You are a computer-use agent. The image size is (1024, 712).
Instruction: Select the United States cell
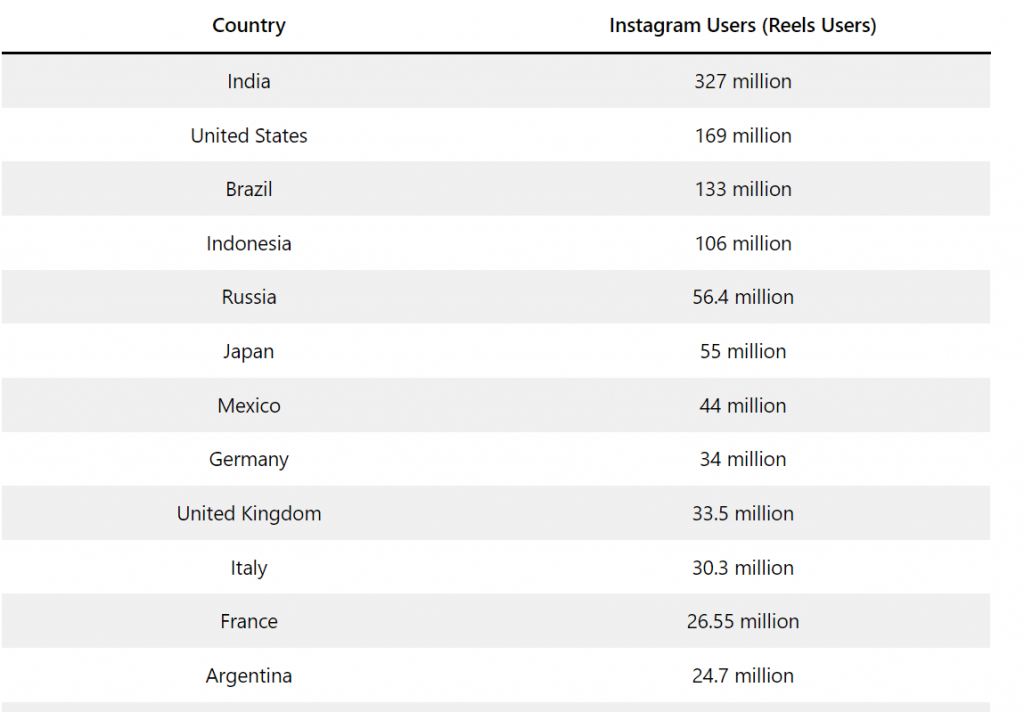click(249, 135)
